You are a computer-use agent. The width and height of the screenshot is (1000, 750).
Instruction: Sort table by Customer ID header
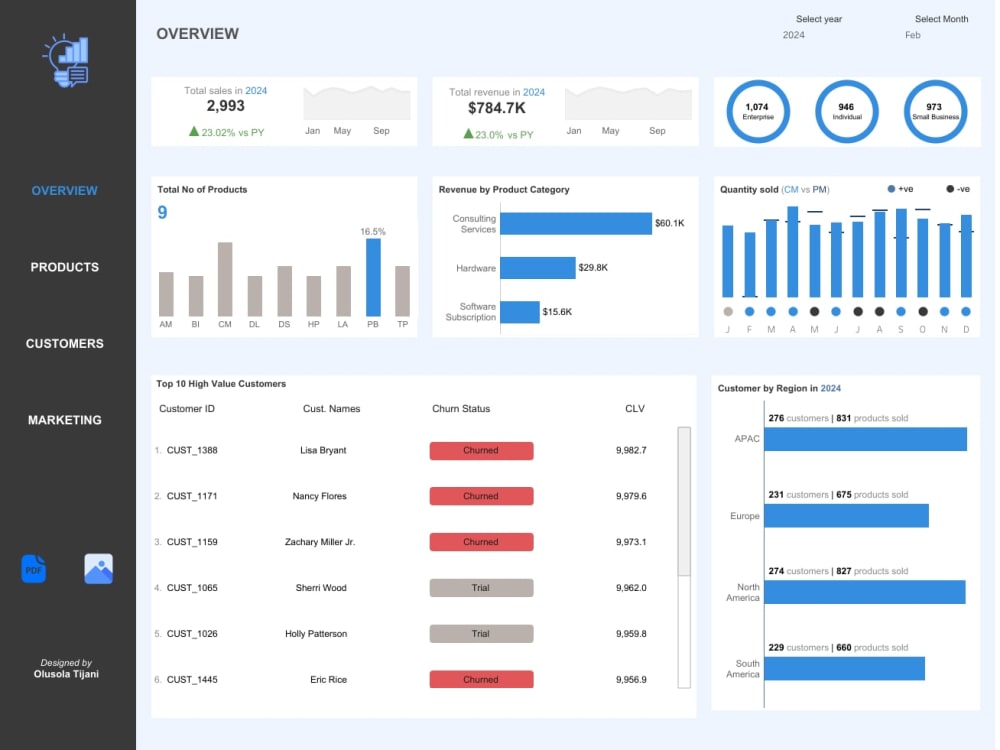187,409
